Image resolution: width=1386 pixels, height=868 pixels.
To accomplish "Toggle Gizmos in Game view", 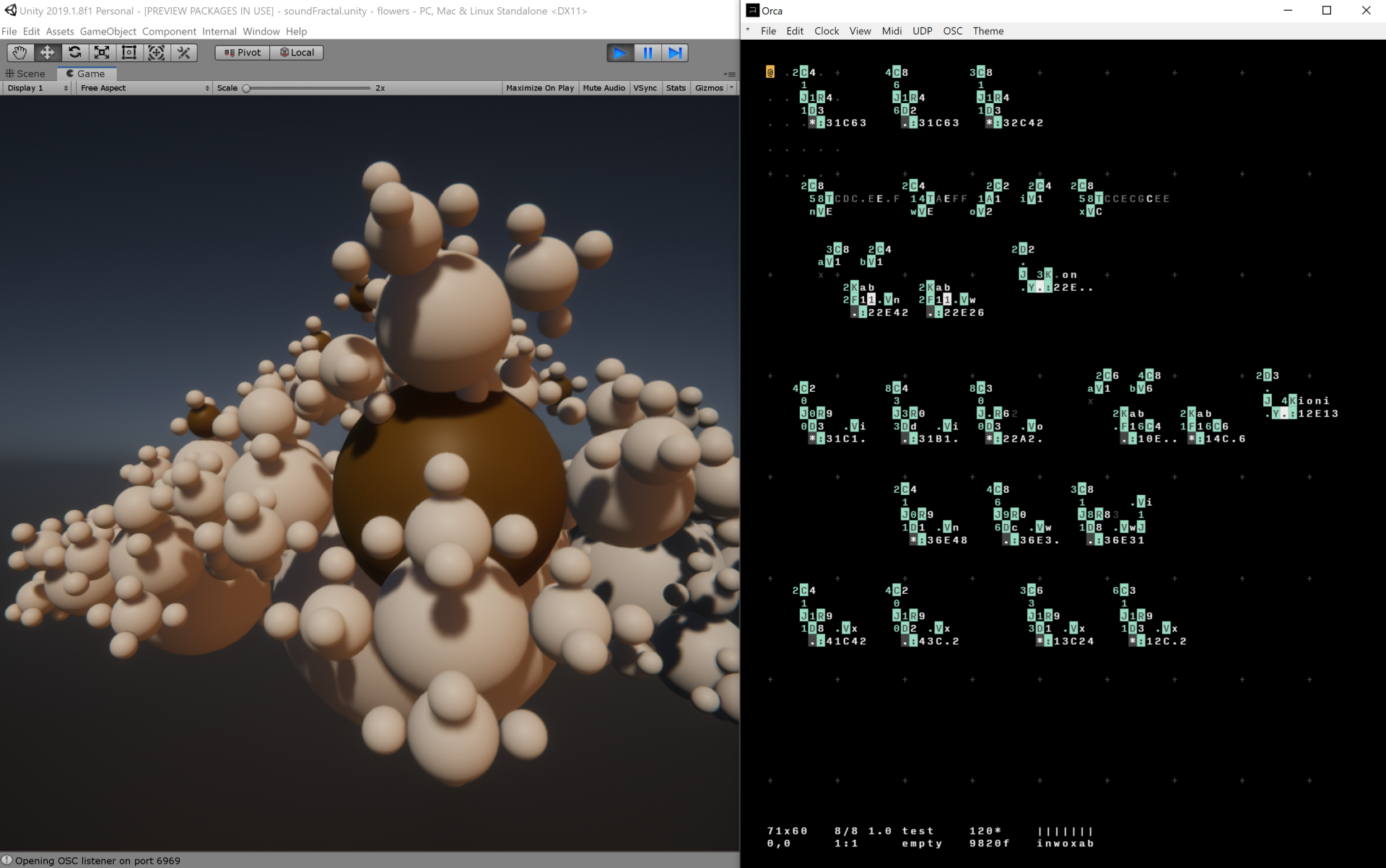I will pyautogui.click(x=709, y=88).
